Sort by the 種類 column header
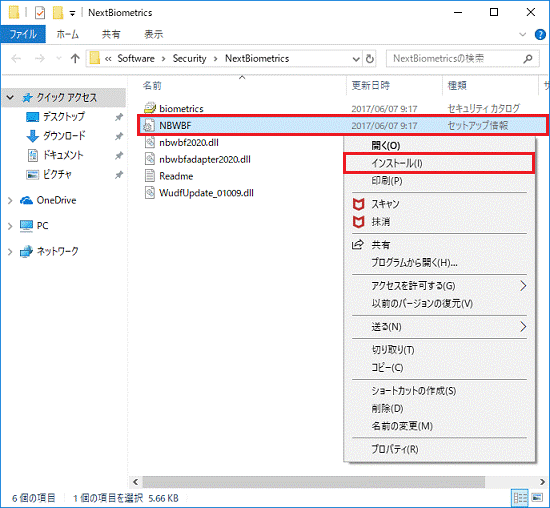The height and width of the screenshot is (508, 550). [457, 86]
